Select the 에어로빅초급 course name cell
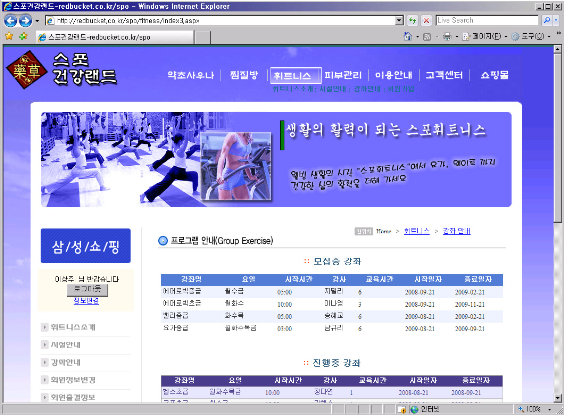The width and height of the screenshot is (564, 415). [182, 304]
